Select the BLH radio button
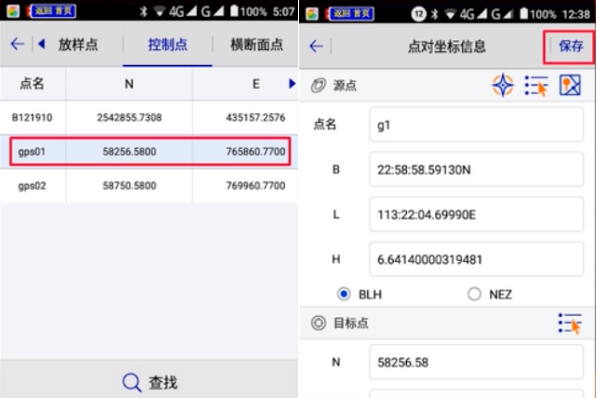Viewport: 598px width, 398px height. pos(344,294)
